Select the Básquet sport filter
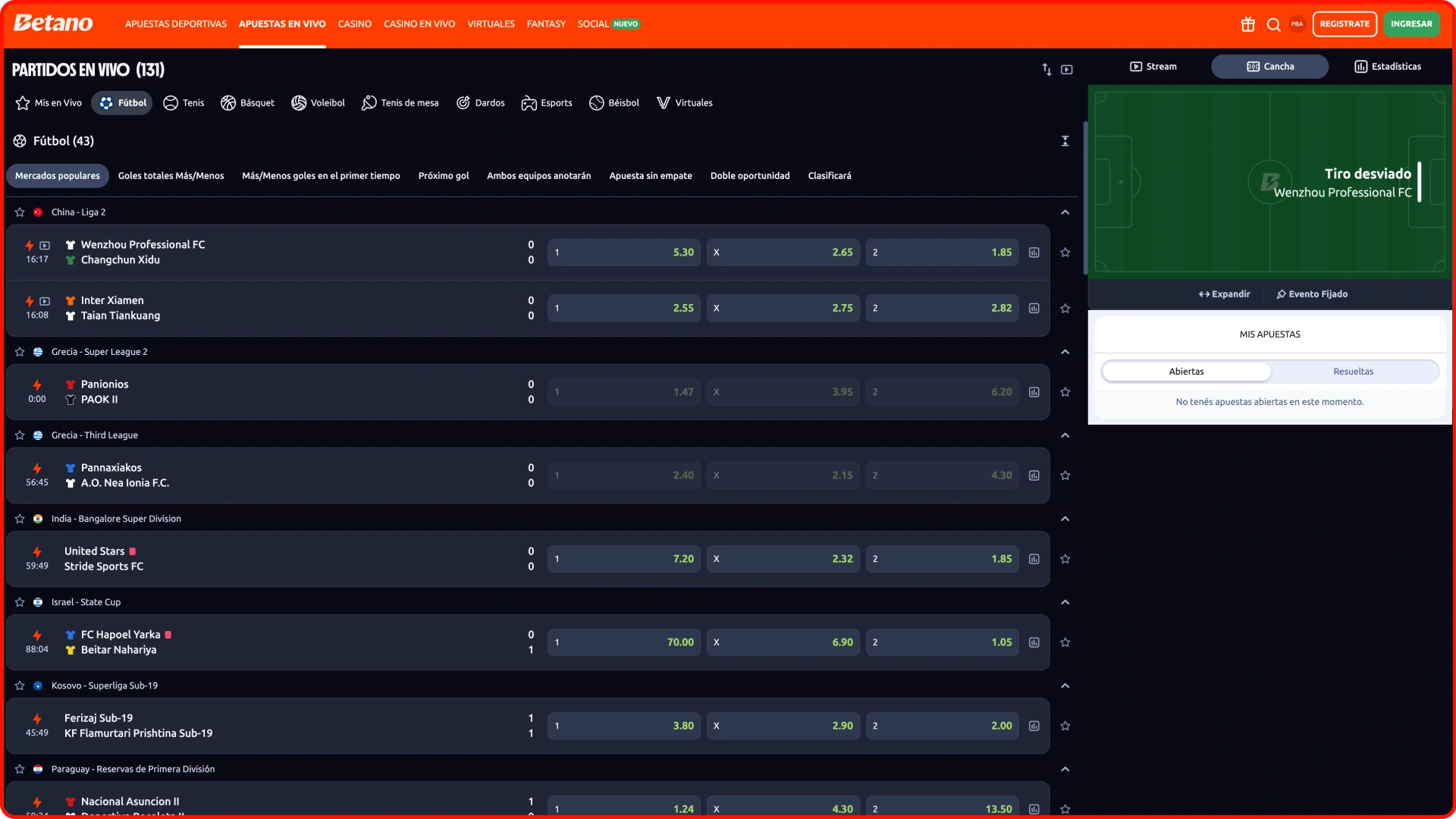This screenshot has height=819, width=1456. click(247, 103)
